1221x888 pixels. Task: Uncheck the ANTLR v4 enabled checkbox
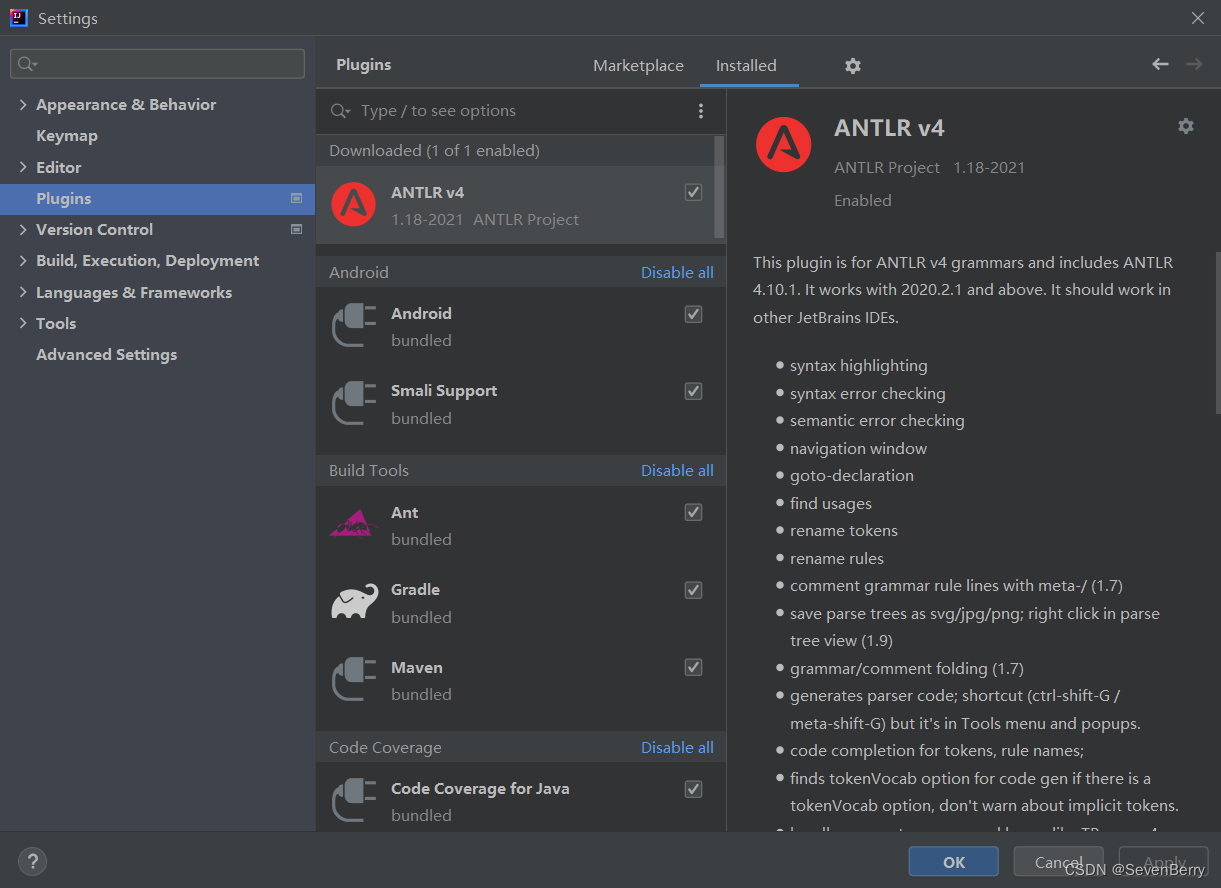click(x=693, y=192)
